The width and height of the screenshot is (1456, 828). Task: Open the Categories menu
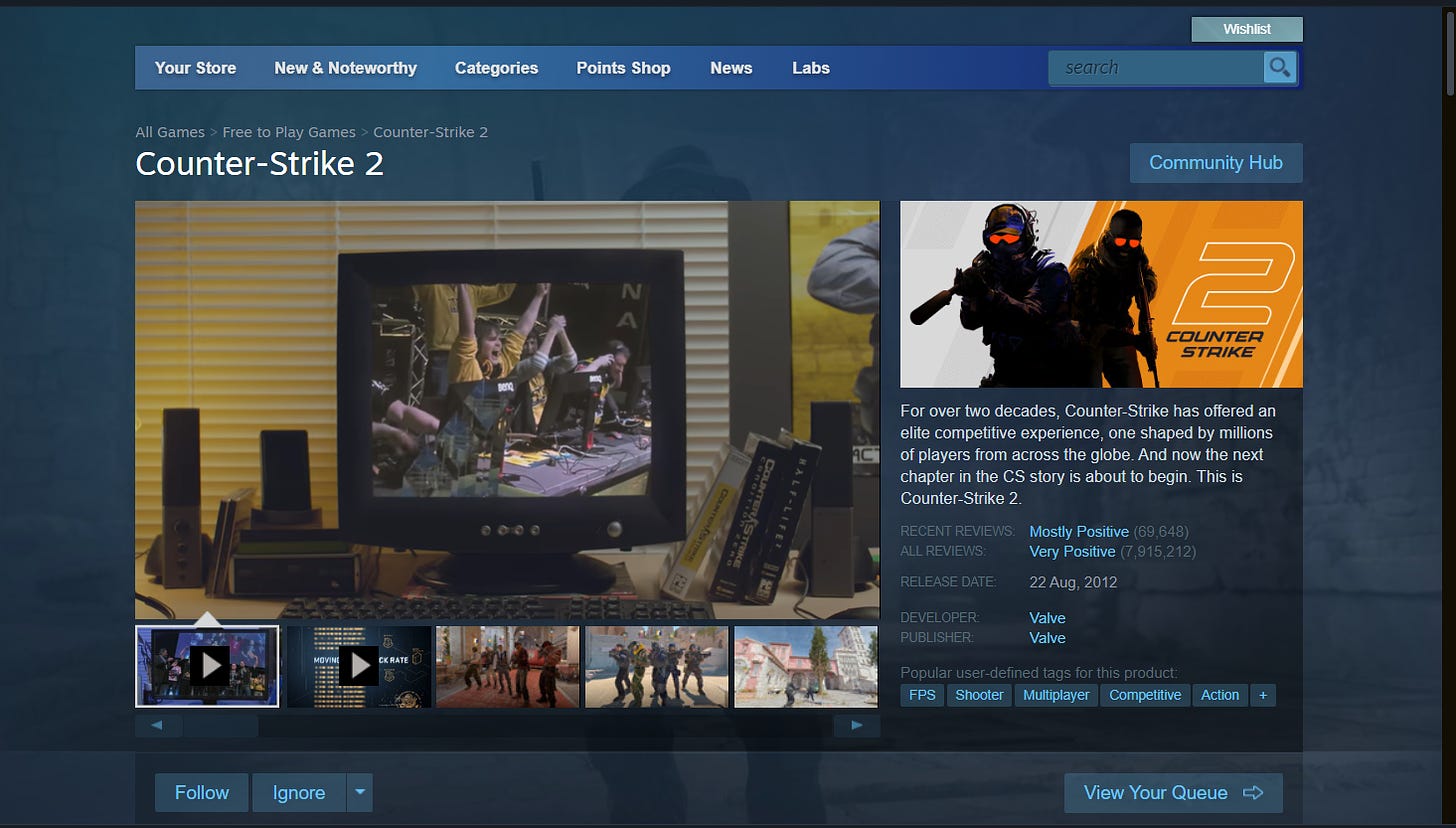(x=496, y=68)
